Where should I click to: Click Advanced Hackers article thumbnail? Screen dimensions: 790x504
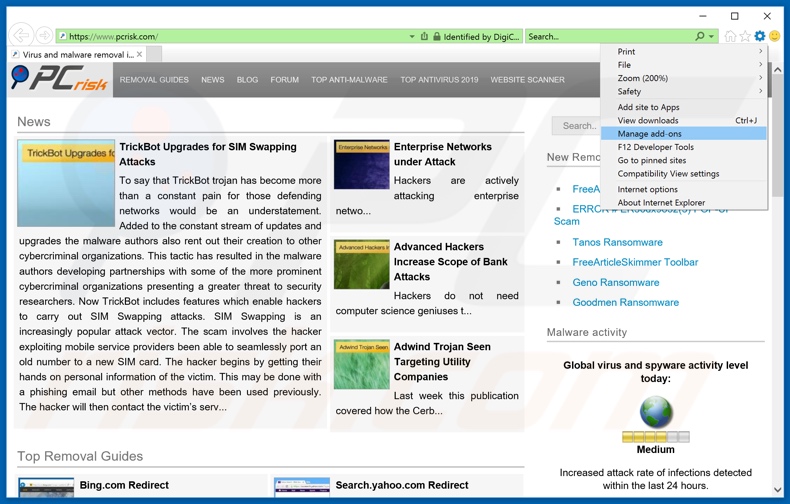click(x=362, y=264)
